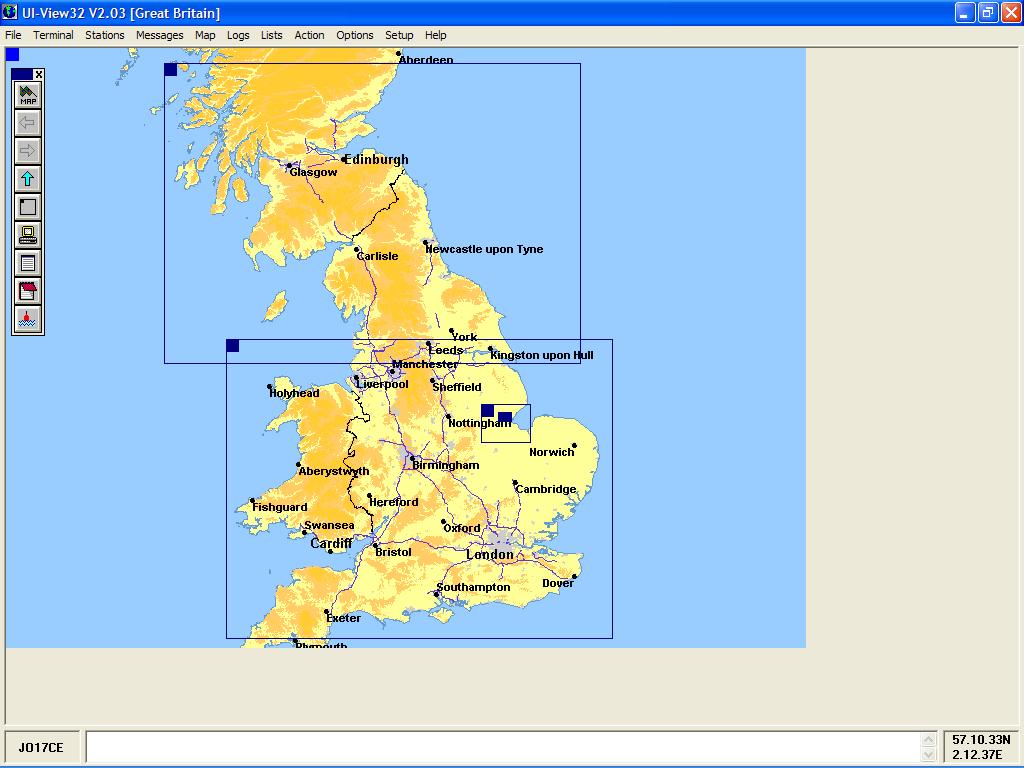Click the left small map marker near Nottingham
Screen dimensions: 1024x768
(x=488, y=411)
